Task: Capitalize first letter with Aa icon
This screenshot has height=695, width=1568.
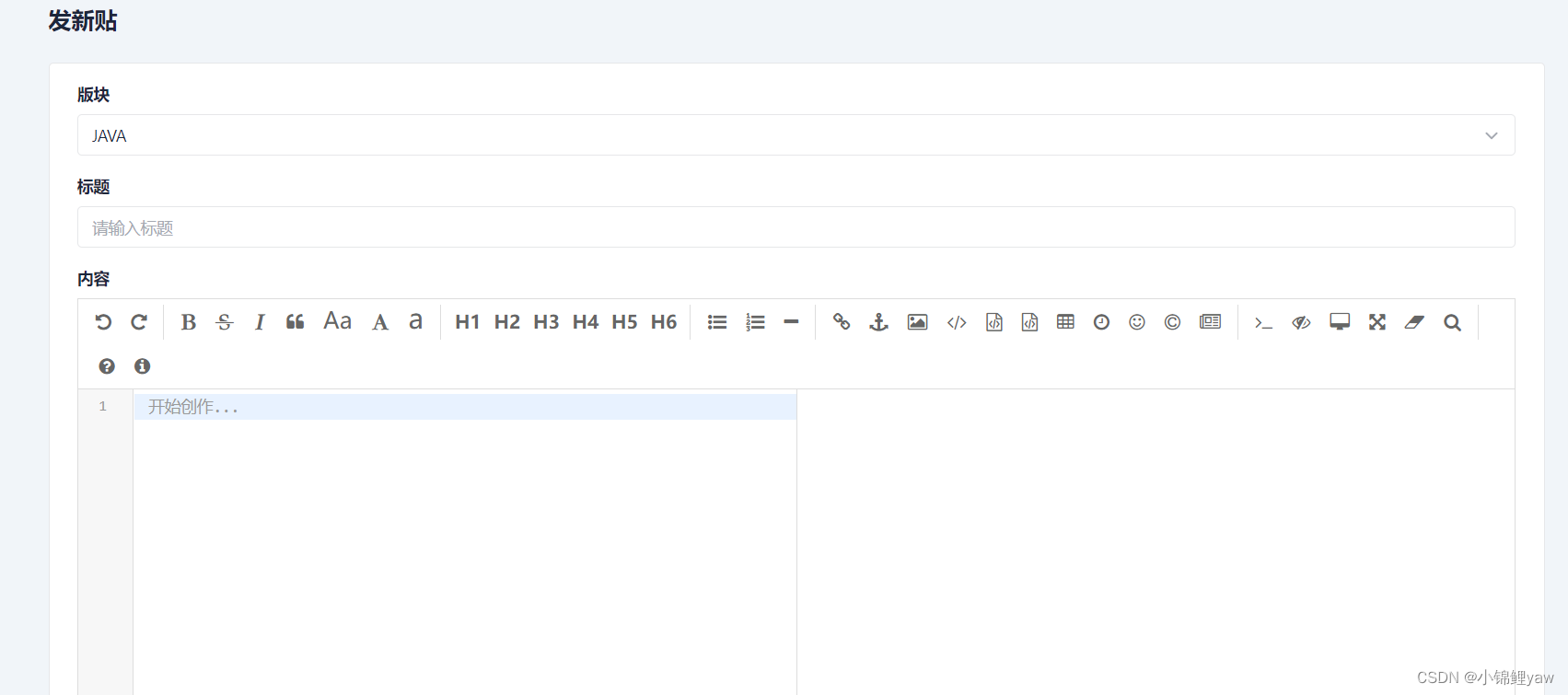Action: coord(338,321)
